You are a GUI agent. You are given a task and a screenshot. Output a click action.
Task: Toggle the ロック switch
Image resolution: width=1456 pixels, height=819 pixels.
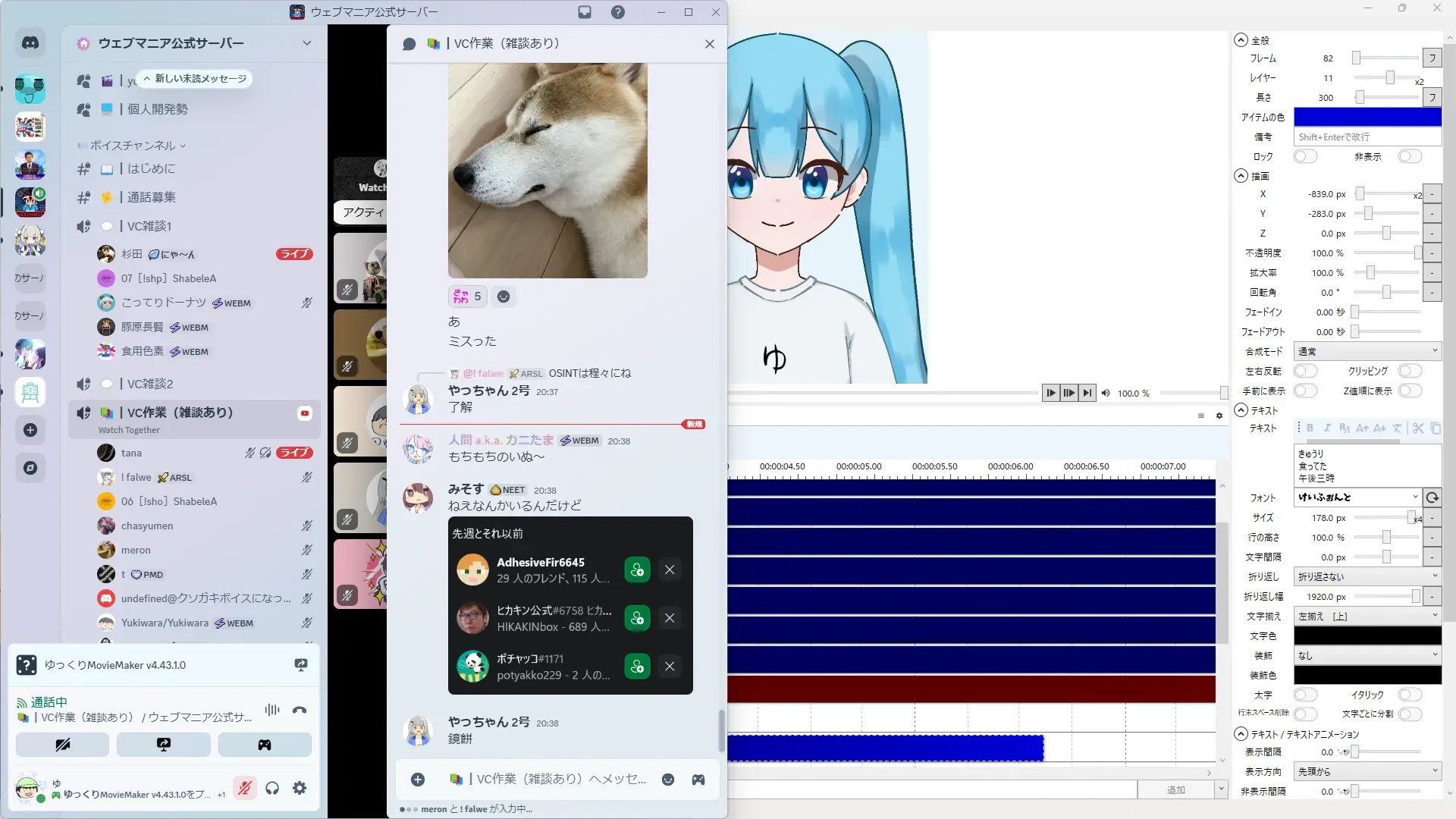tap(1305, 156)
